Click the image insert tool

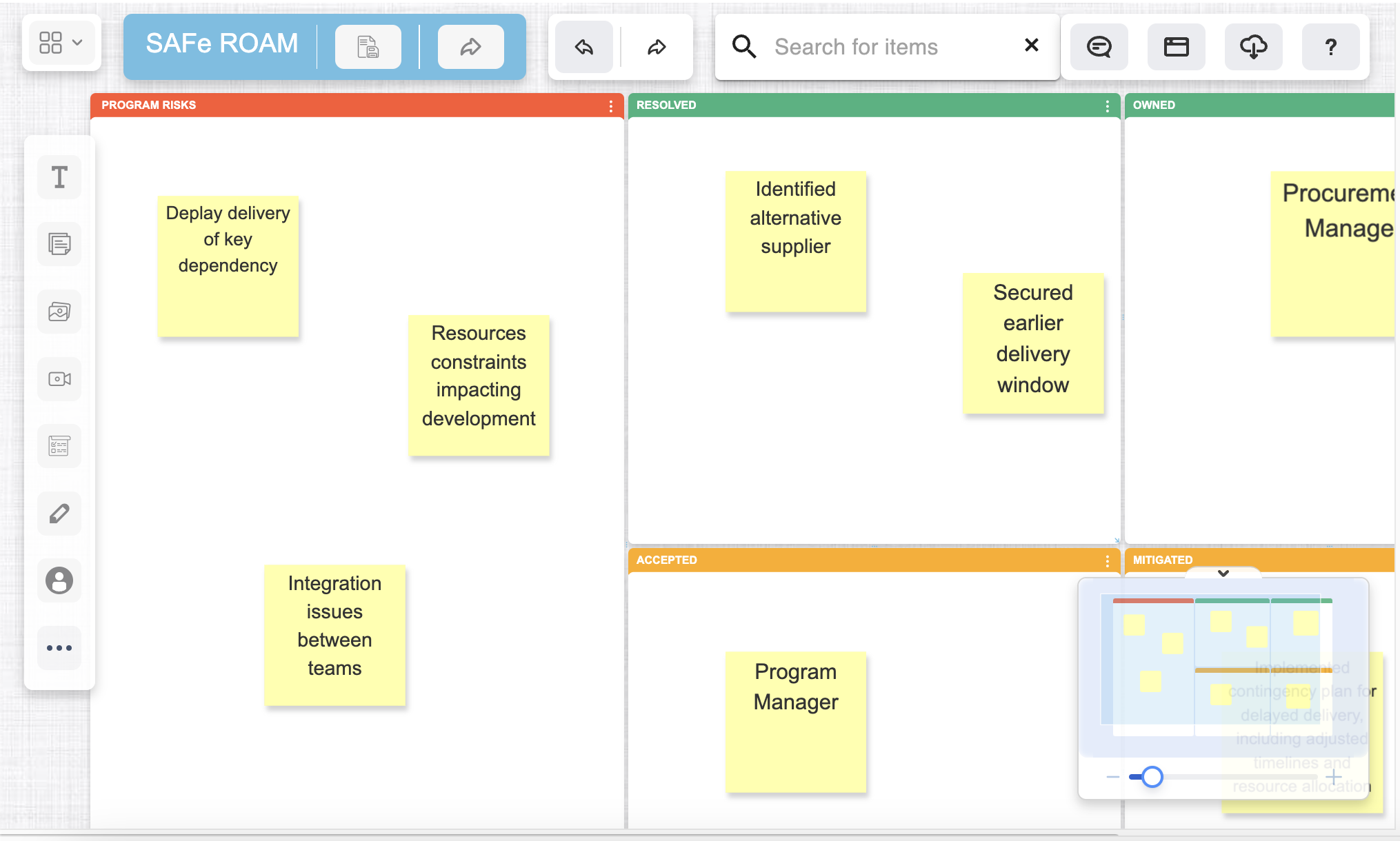59,312
